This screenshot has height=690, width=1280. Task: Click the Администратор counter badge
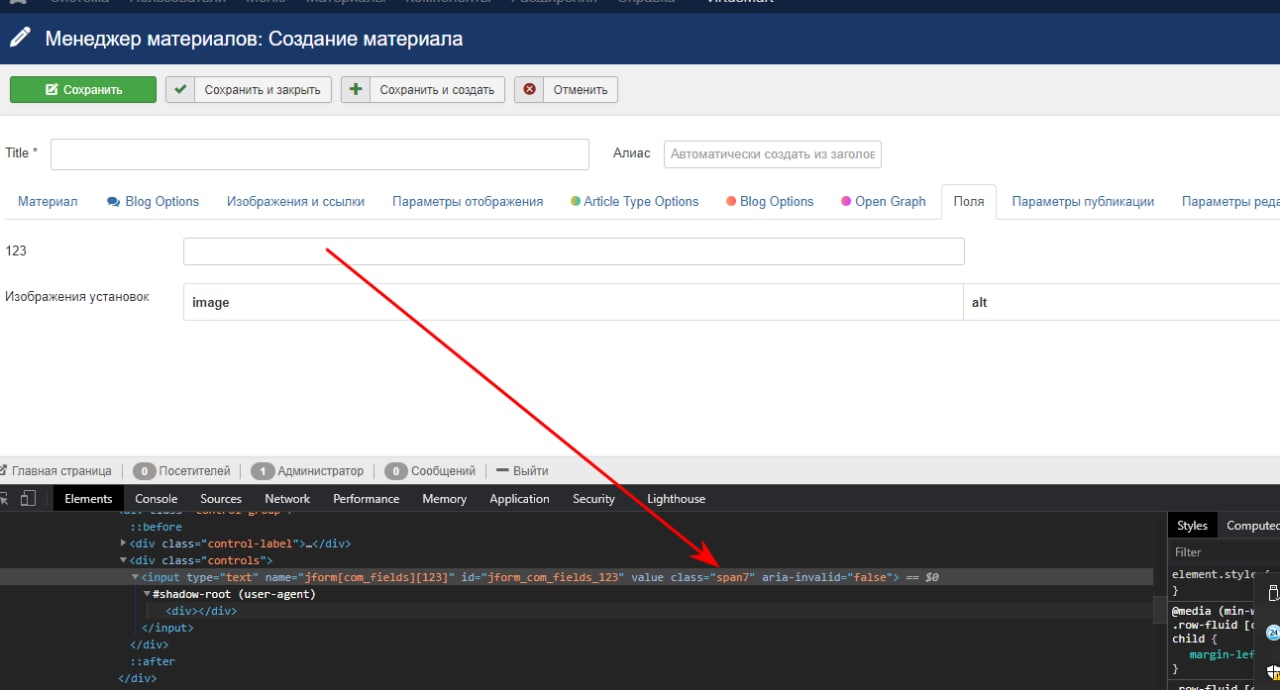pos(262,471)
